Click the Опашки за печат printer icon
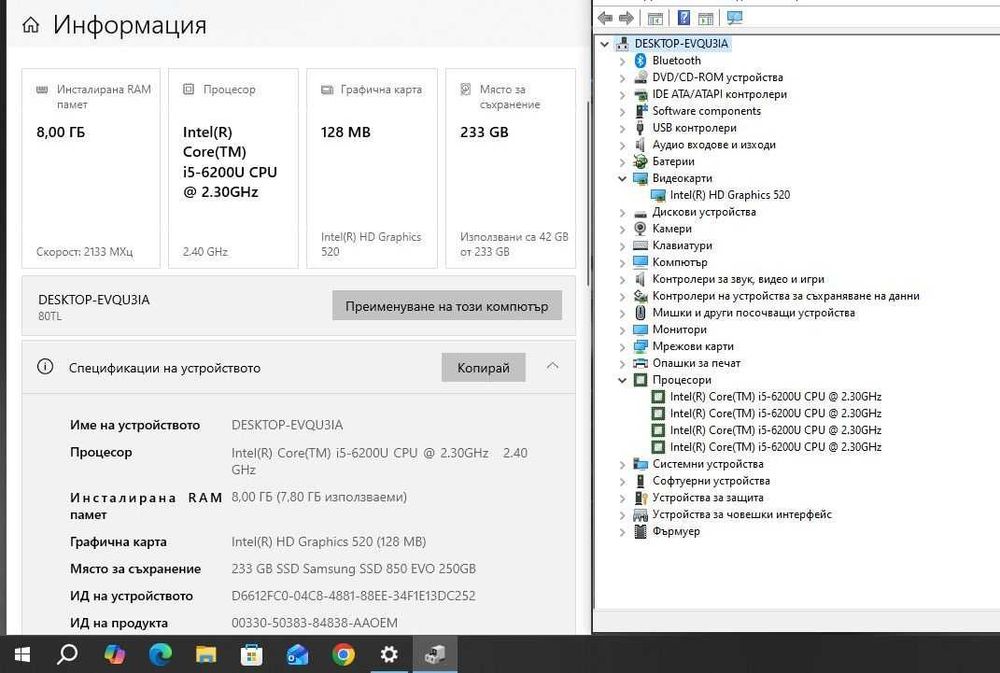 coord(640,363)
